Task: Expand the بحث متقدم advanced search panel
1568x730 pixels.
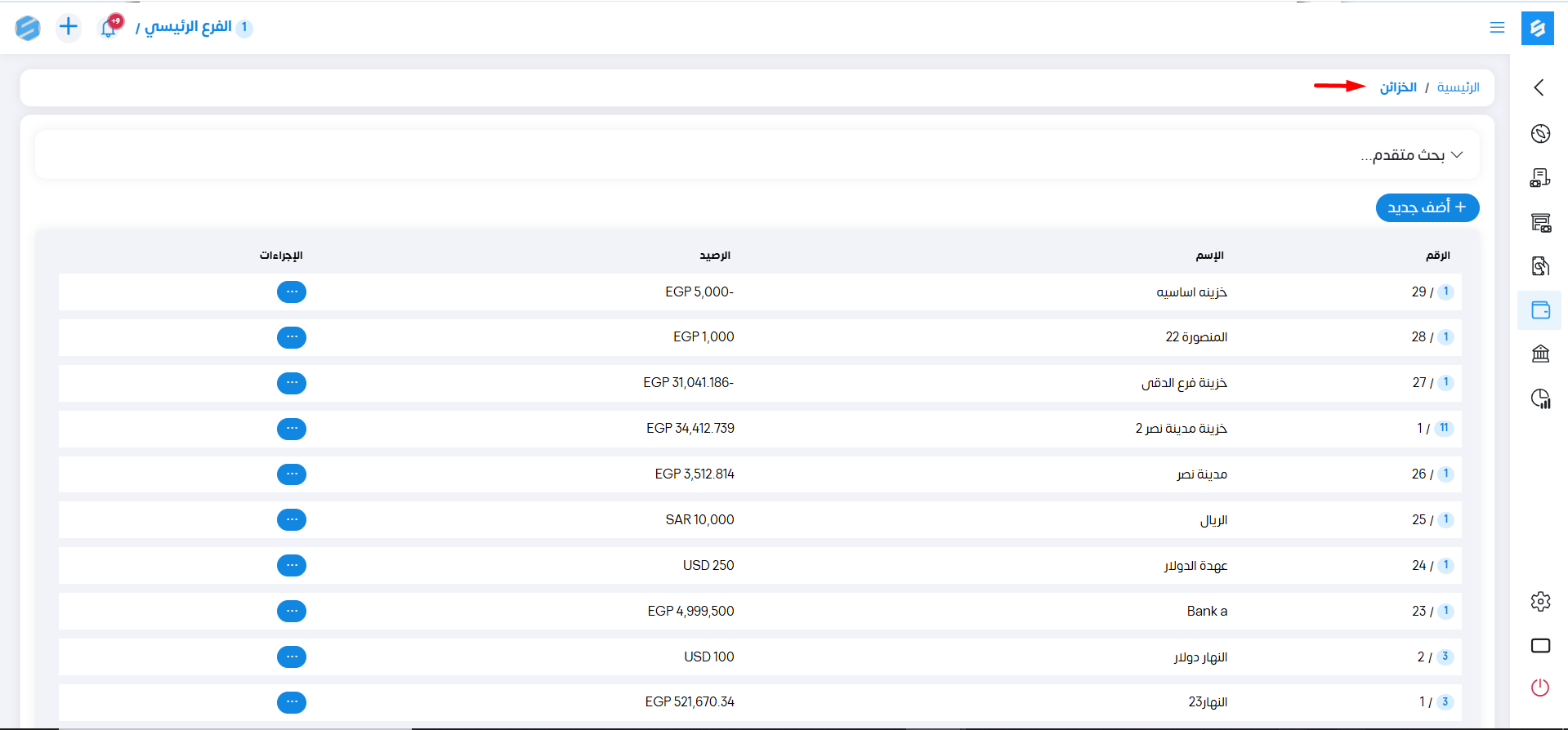Action: 1412,155
